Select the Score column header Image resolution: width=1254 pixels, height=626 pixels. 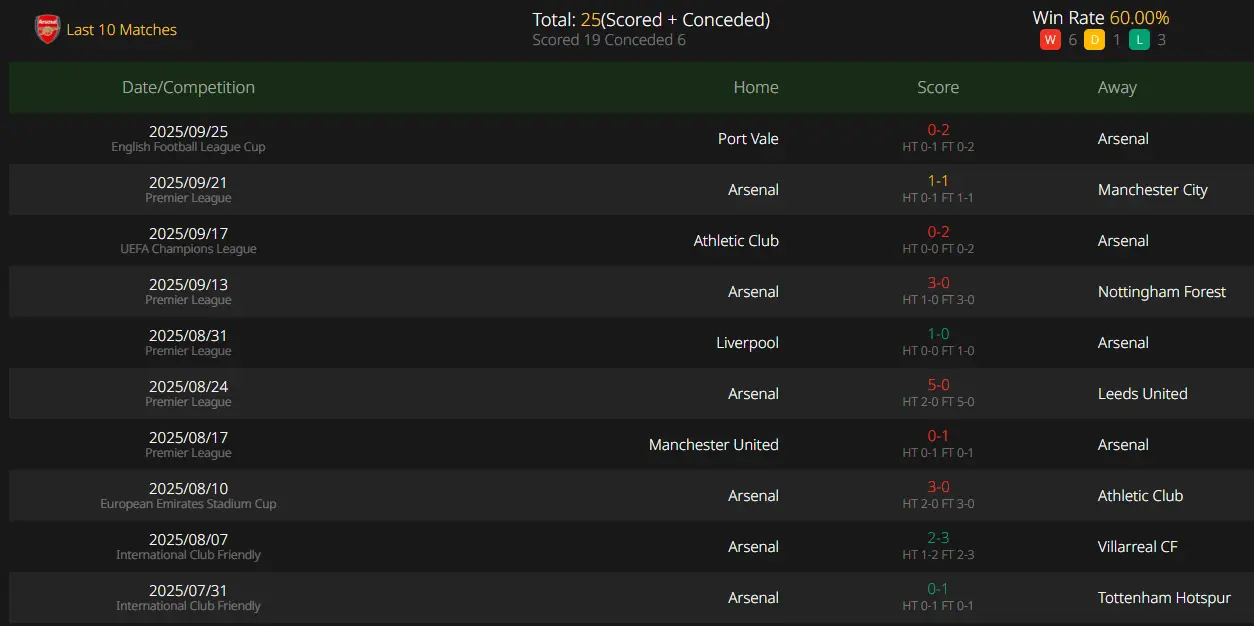(x=938, y=87)
